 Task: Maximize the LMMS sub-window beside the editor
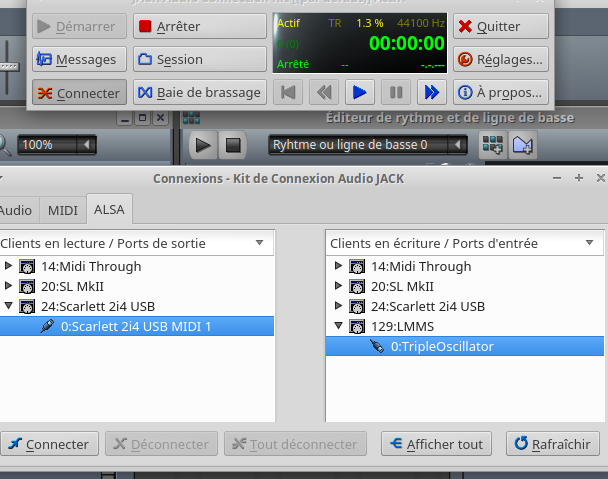tap(142, 118)
